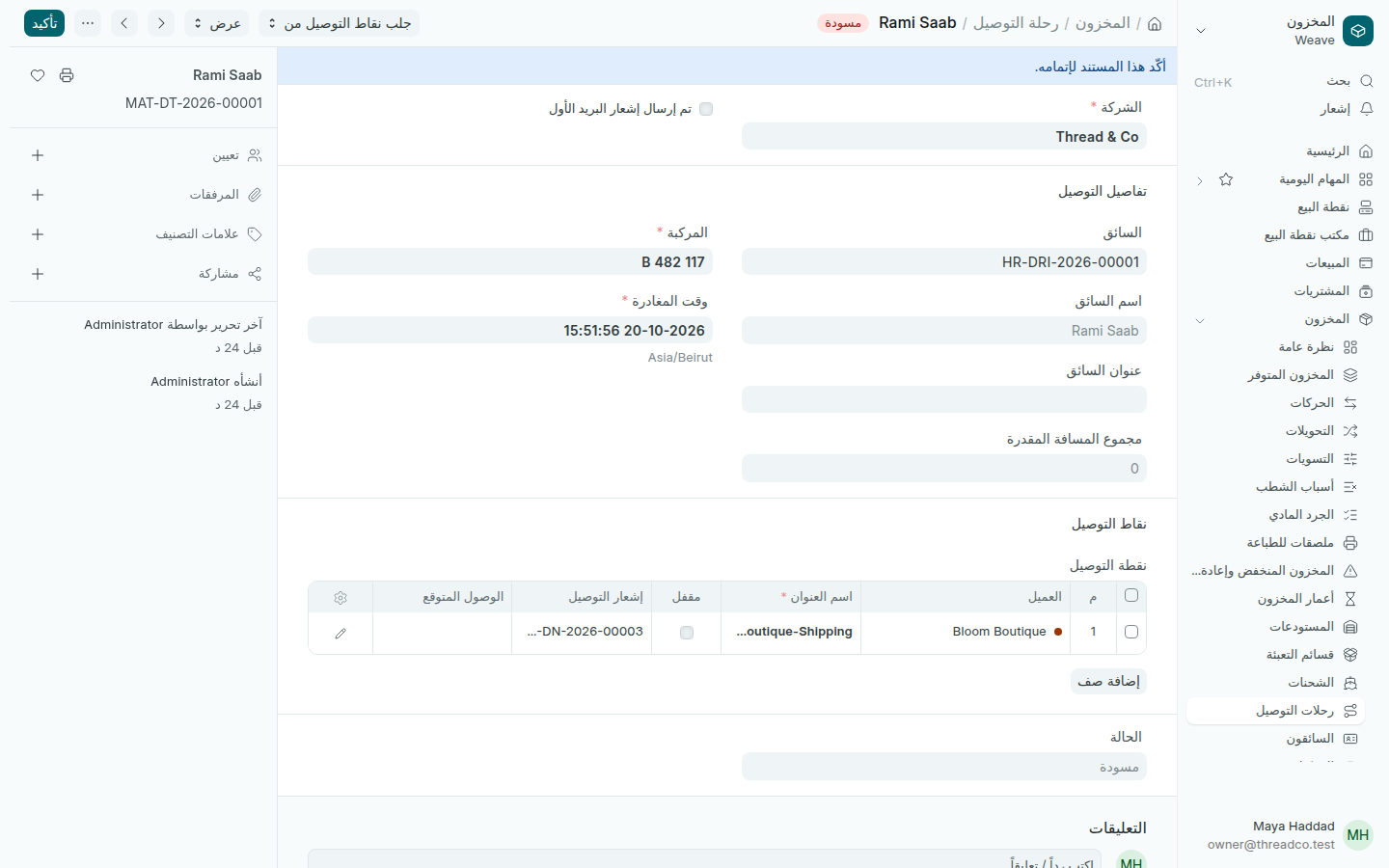The image size is (1389, 868).
Task: Select all rows checkbox in table header
Action: click(1131, 595)
